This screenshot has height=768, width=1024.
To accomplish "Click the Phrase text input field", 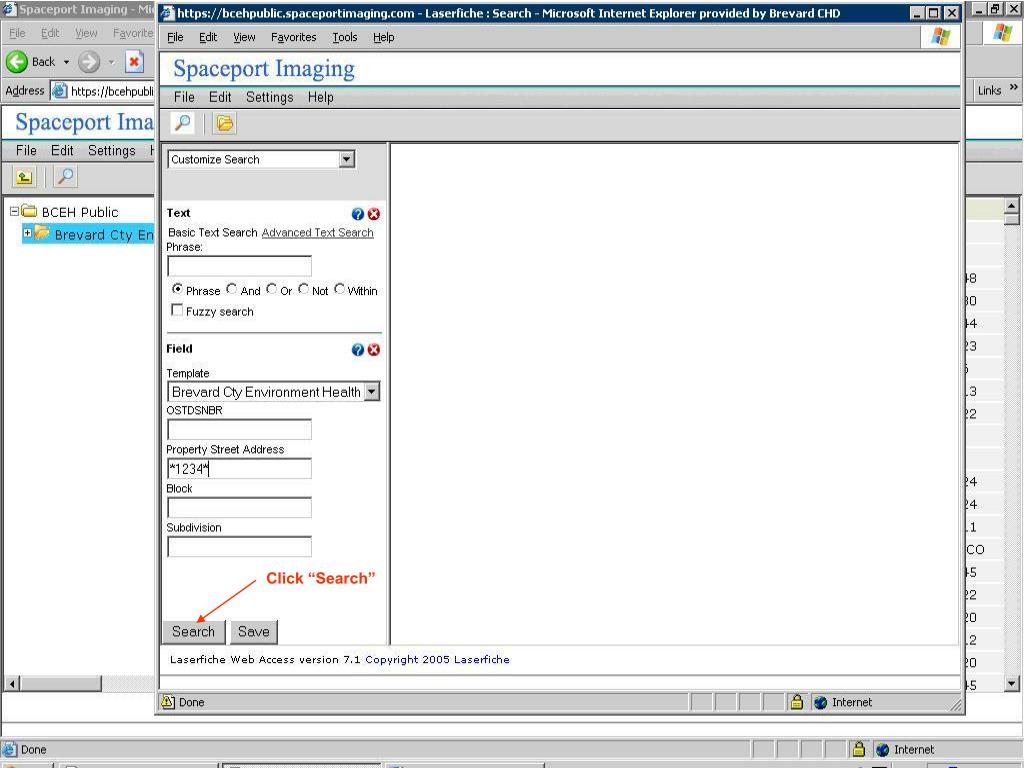I will [240, 266].
